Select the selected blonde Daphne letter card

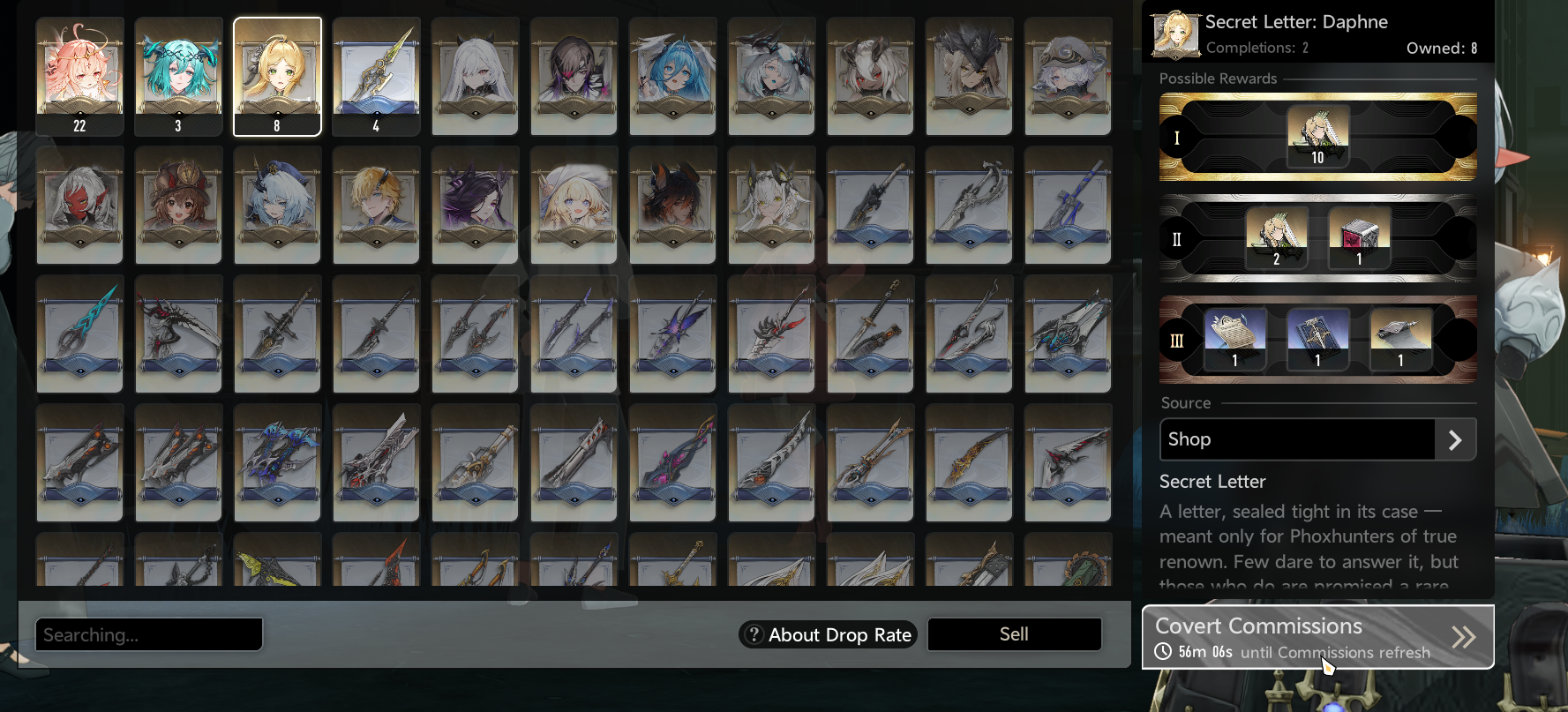(277, 77)
